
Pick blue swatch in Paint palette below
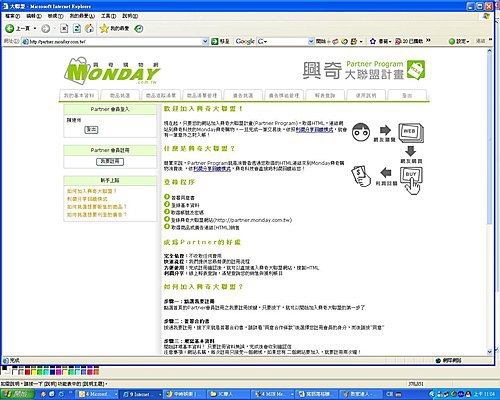click(53, 372)
